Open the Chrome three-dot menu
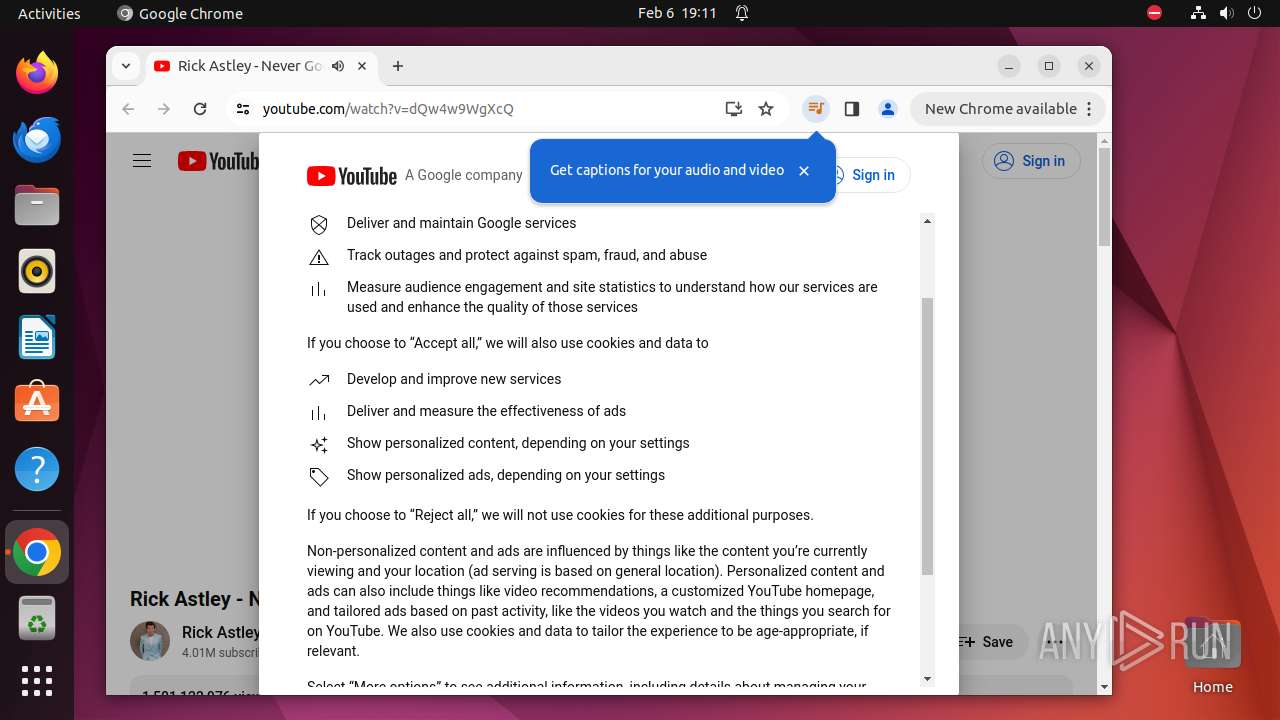Image resolution: width=1280 pixels, height=720 pixels. point(1089,109)
